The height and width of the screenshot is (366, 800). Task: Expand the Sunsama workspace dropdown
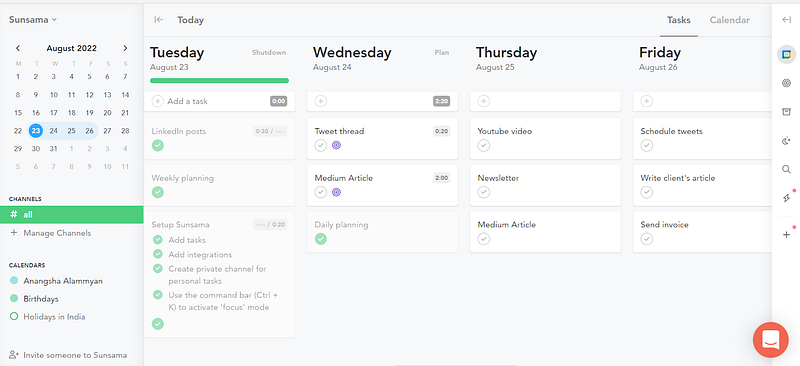[x=33, y=20]
